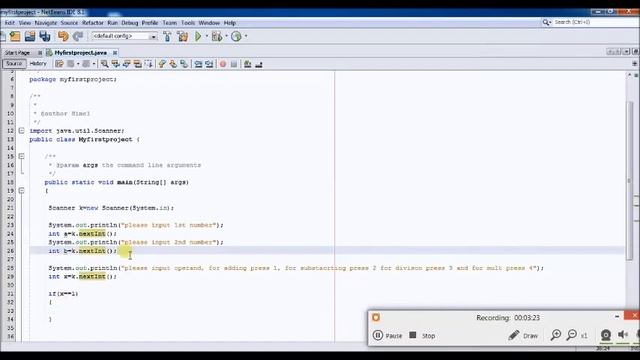The image size is (640, 360).
Task: Click line number 28 in the gutter
Action: pos(10,268)
